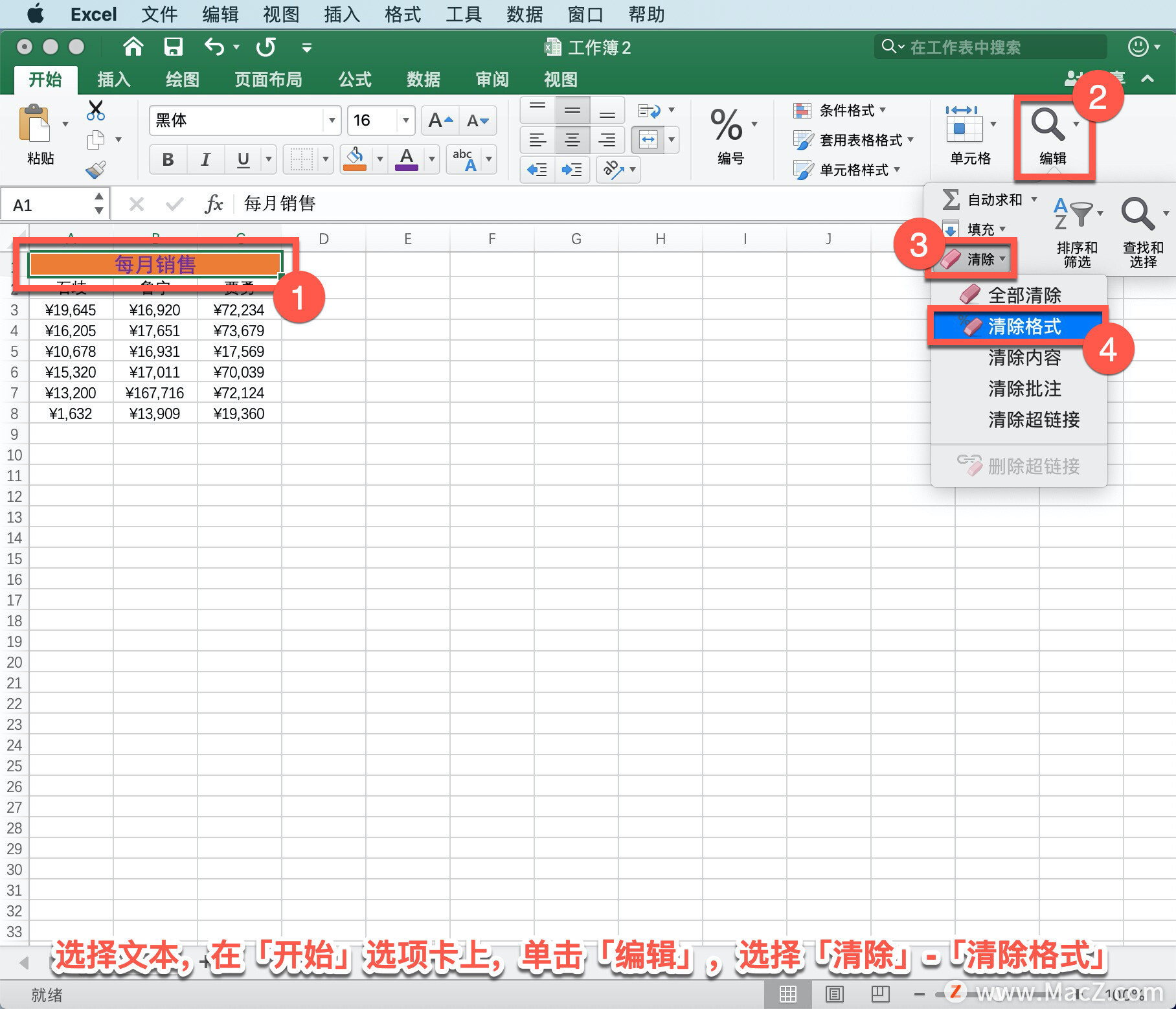The width and height of the screenshot is (1176, 1009).
Task: Toggle align text left
Action: point(537,140)
